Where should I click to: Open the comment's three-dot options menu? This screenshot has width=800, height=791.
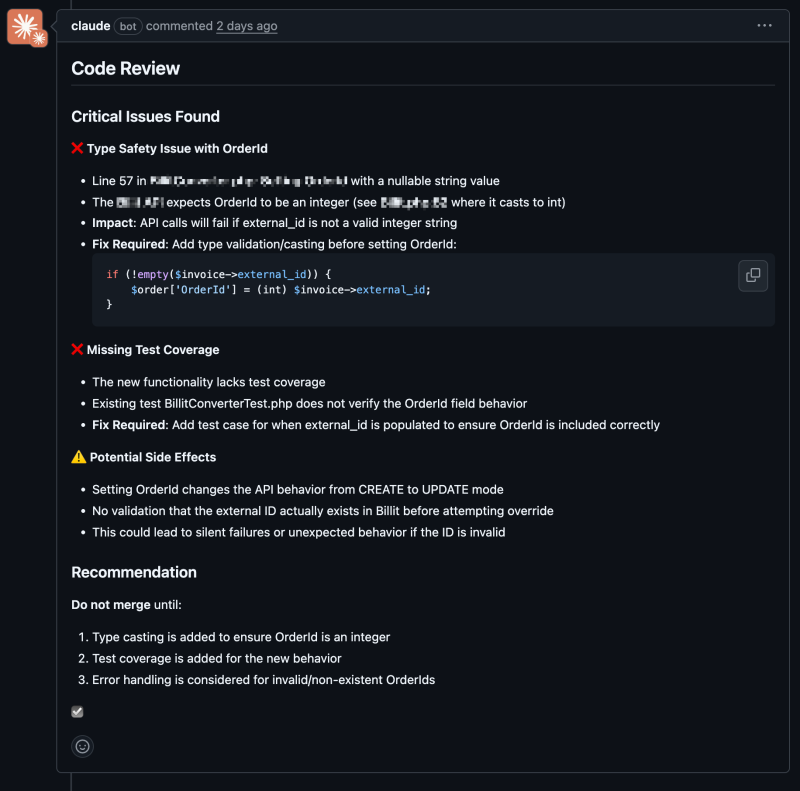pos(764,26)
